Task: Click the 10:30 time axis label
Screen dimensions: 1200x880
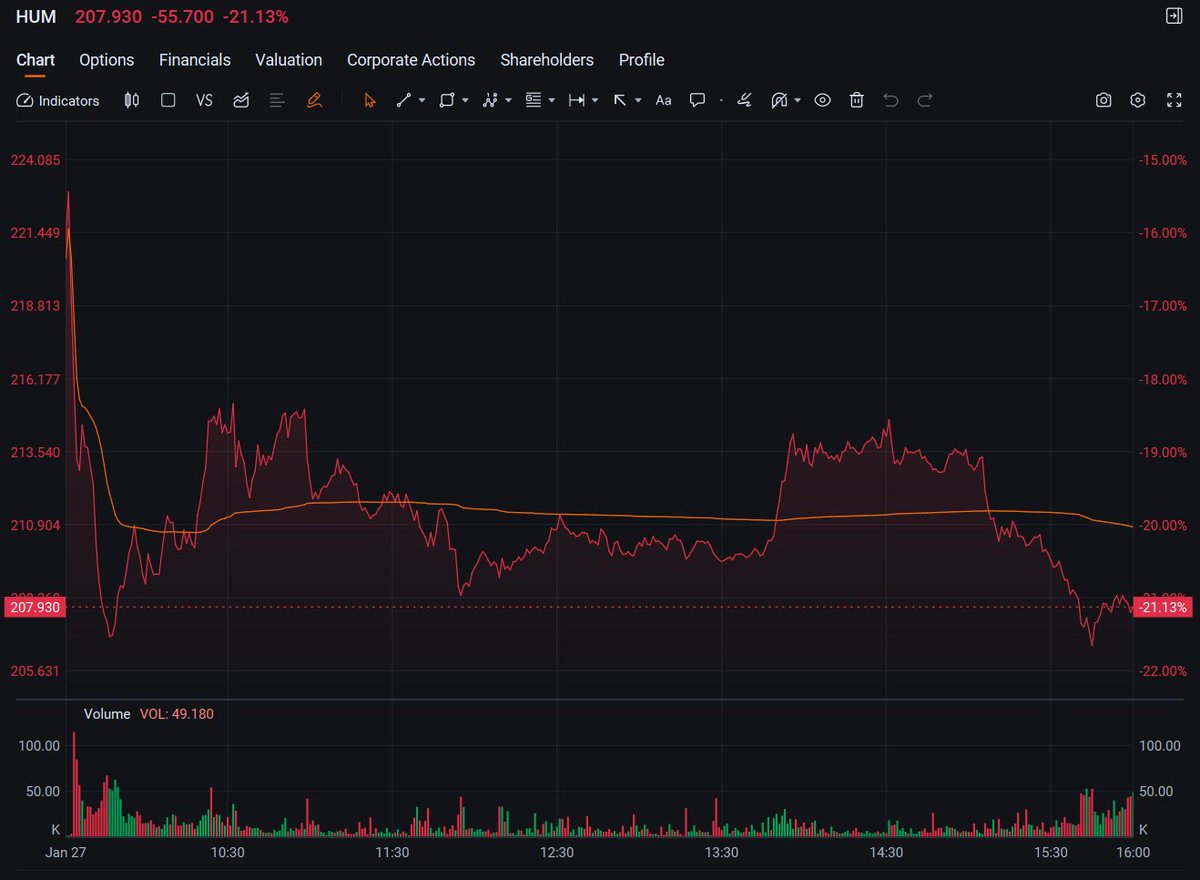Action: [228, 853]
